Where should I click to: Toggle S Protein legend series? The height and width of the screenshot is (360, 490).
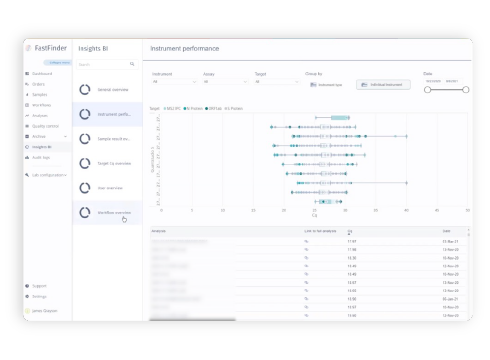pyautogui.click(x=234, y=109)
